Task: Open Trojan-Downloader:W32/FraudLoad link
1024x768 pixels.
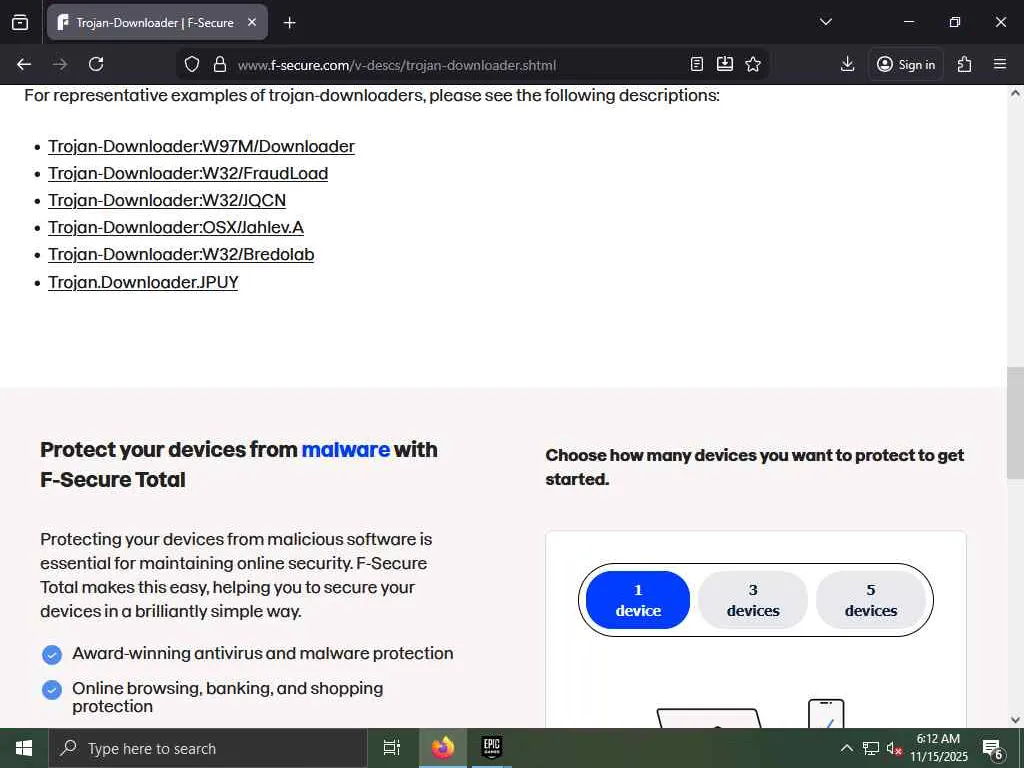Action: [188, 174]
